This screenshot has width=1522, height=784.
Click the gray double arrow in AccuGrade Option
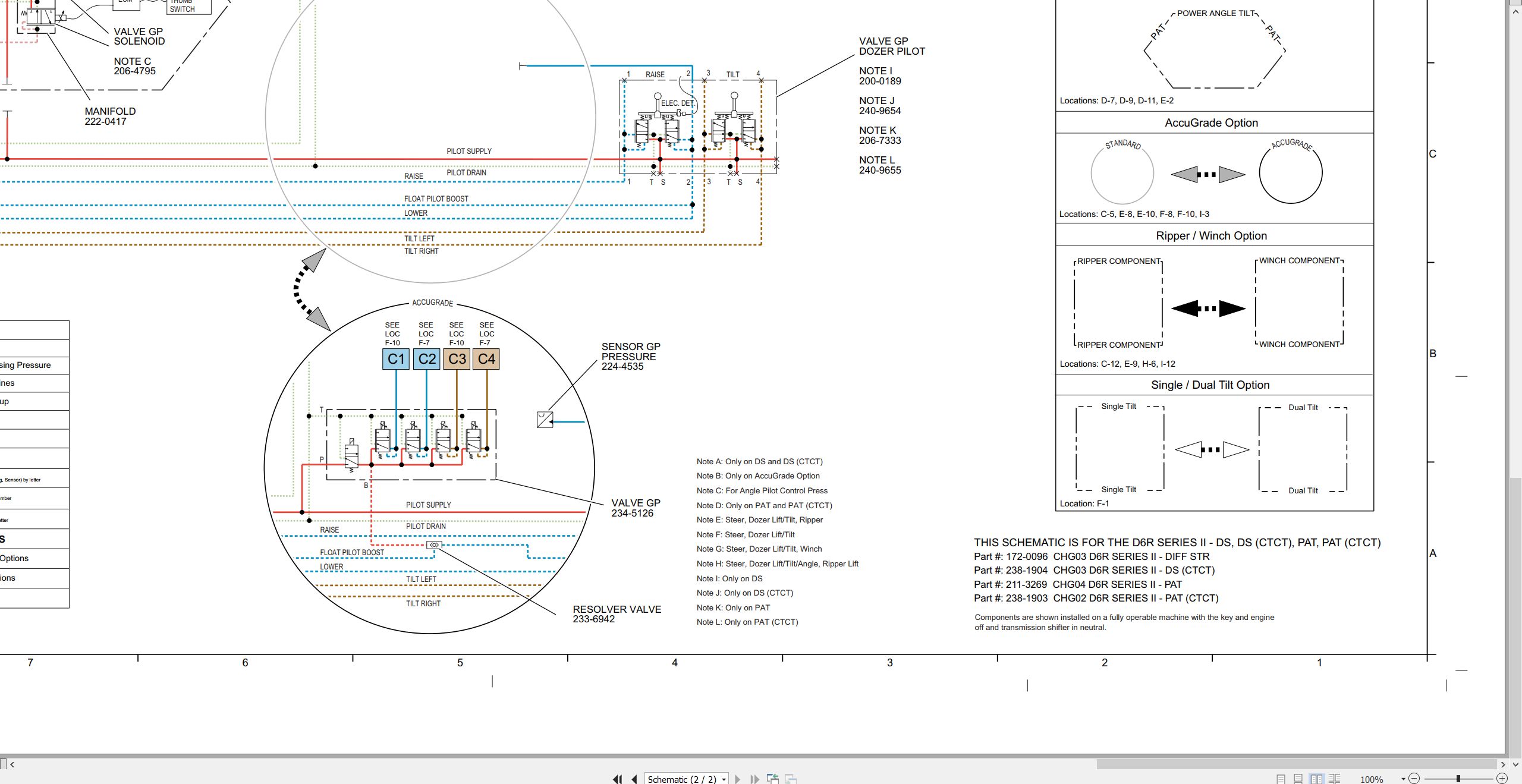[1208, 174]
